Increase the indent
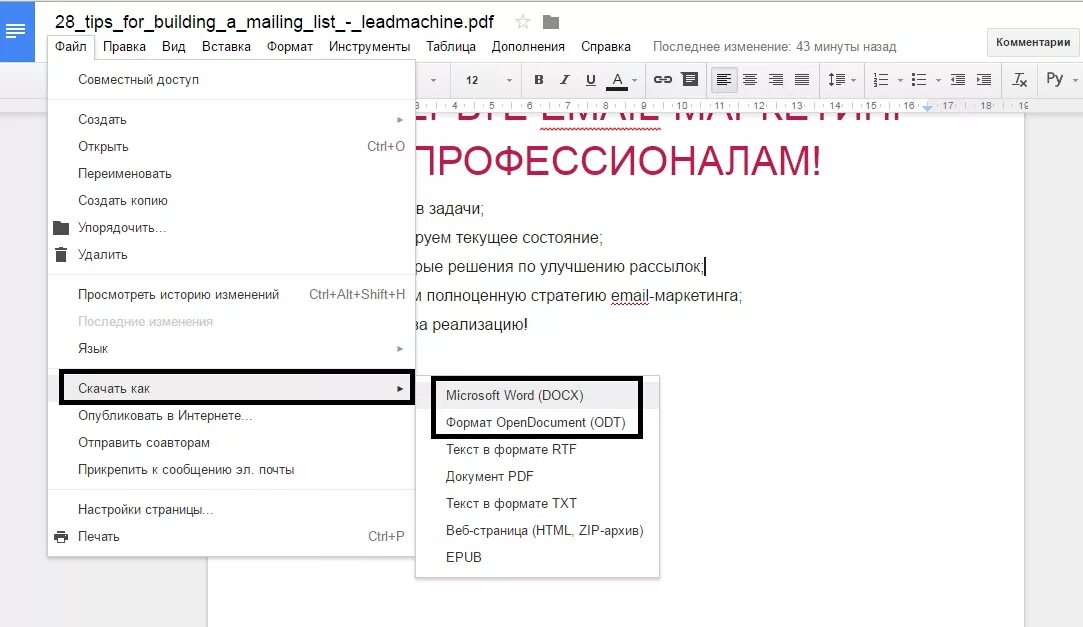 [x=984, y=79]
